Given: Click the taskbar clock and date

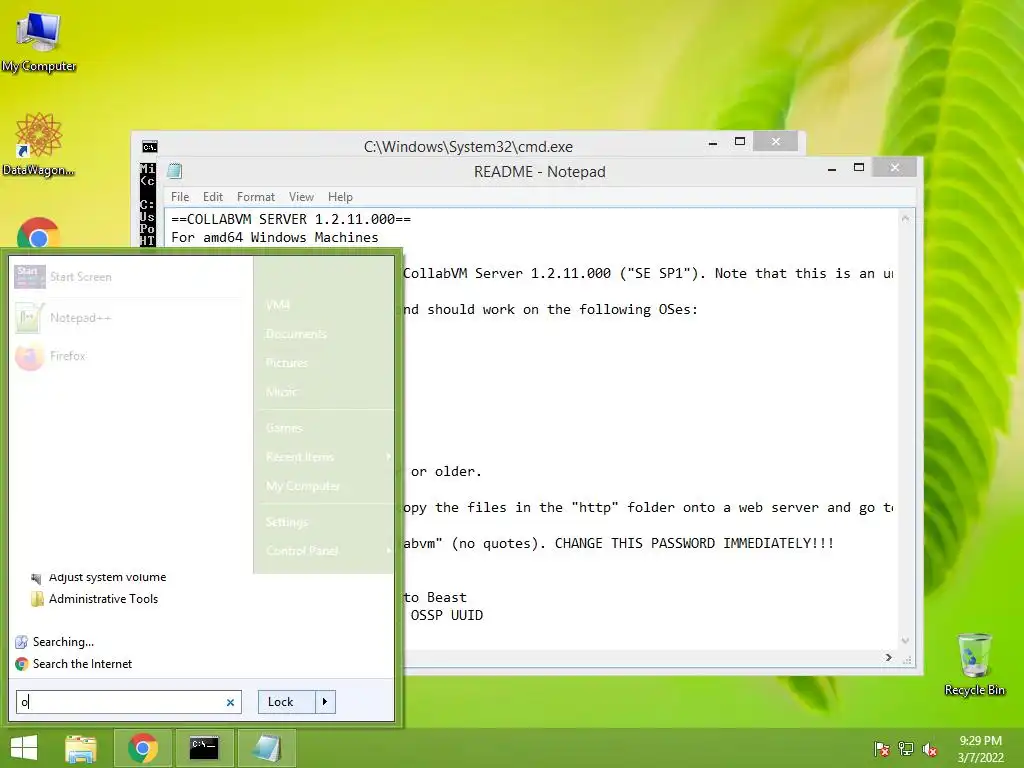Looking at the screenshot, I should 980,749.
